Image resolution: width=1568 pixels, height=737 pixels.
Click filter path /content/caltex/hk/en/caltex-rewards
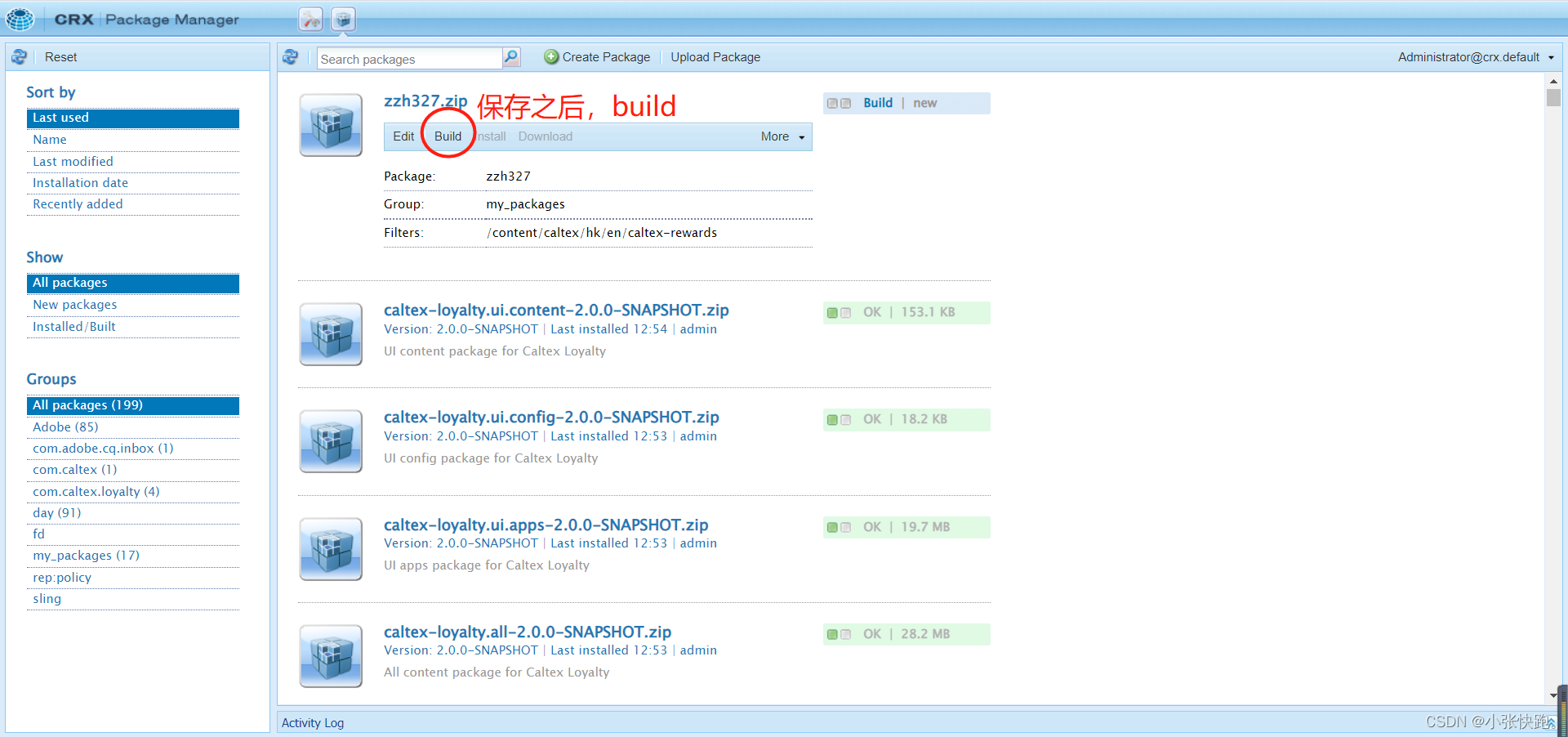tap(602, 233)
